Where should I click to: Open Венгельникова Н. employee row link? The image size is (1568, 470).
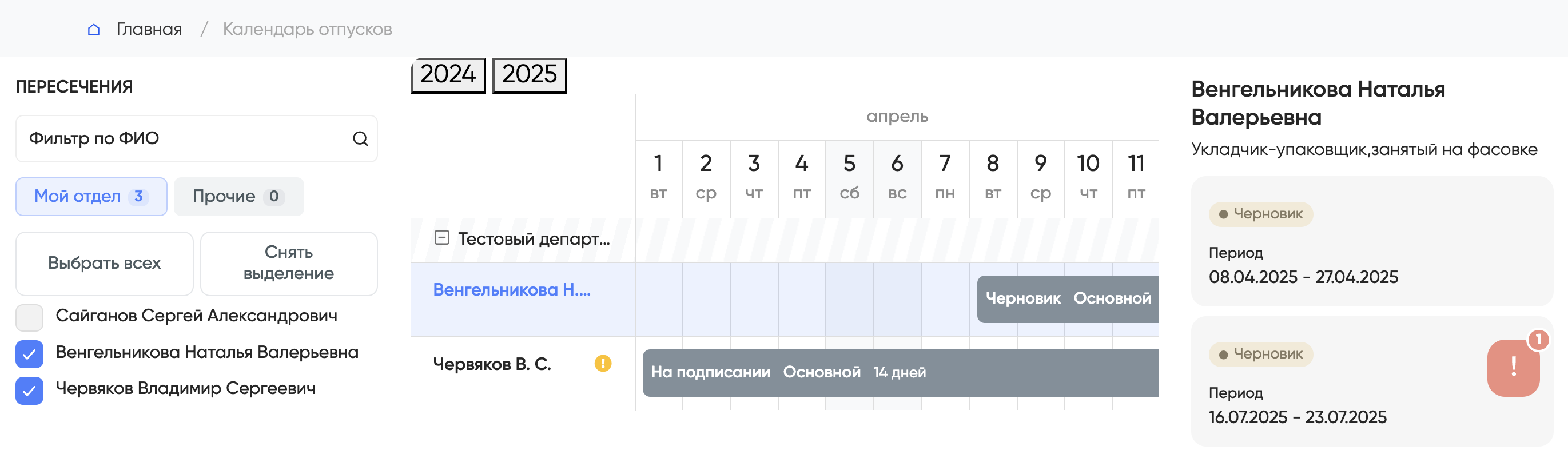[x=511, y=290]
